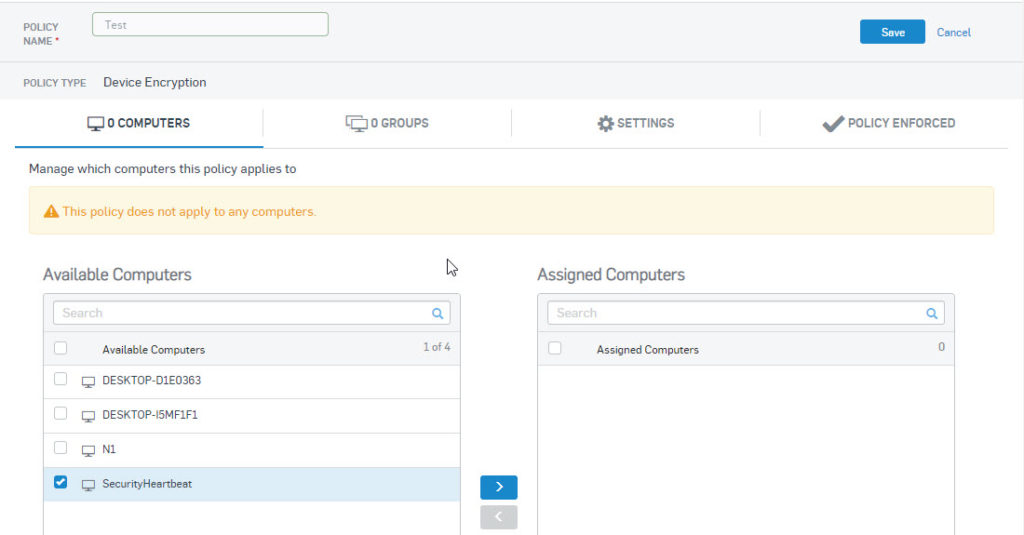The image size is (1024, 535).
Task: Click the monitor icon beside DESKTOP-D1E0363
Action: [88, 381]
